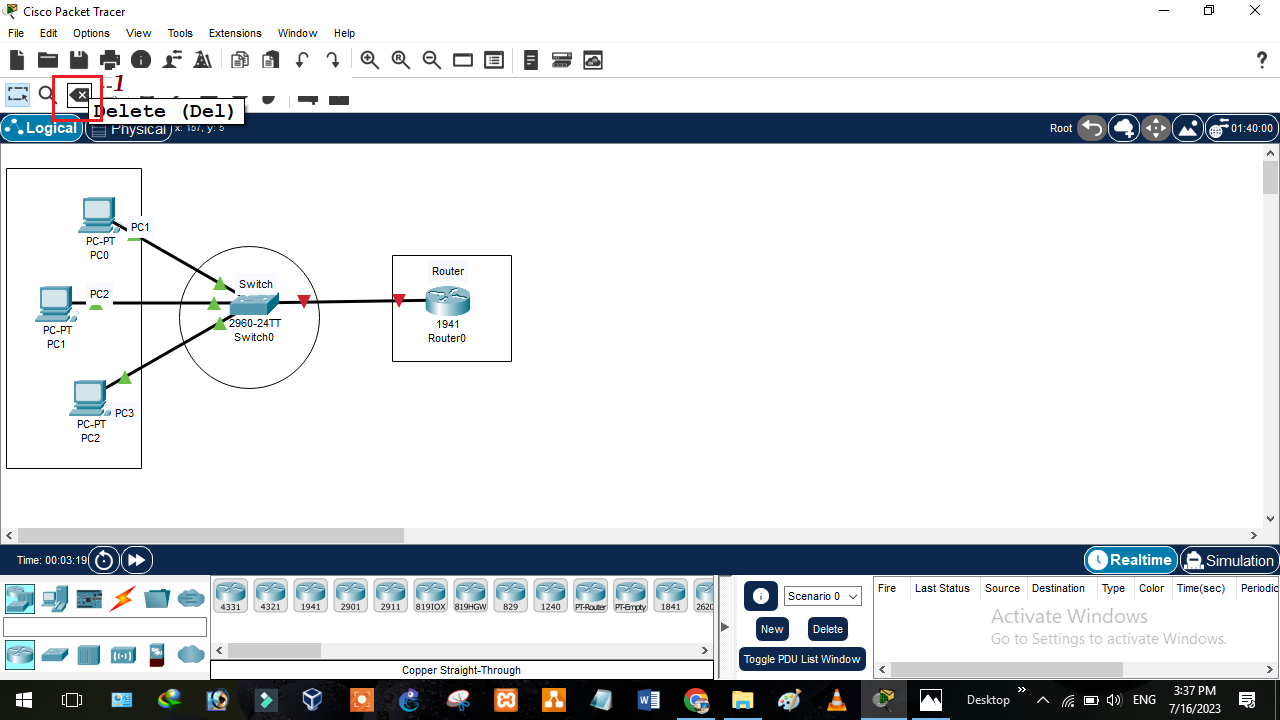Switch to the Physical workspace tab
Viewport: 1280px width, 720px height.
[128, 128]
